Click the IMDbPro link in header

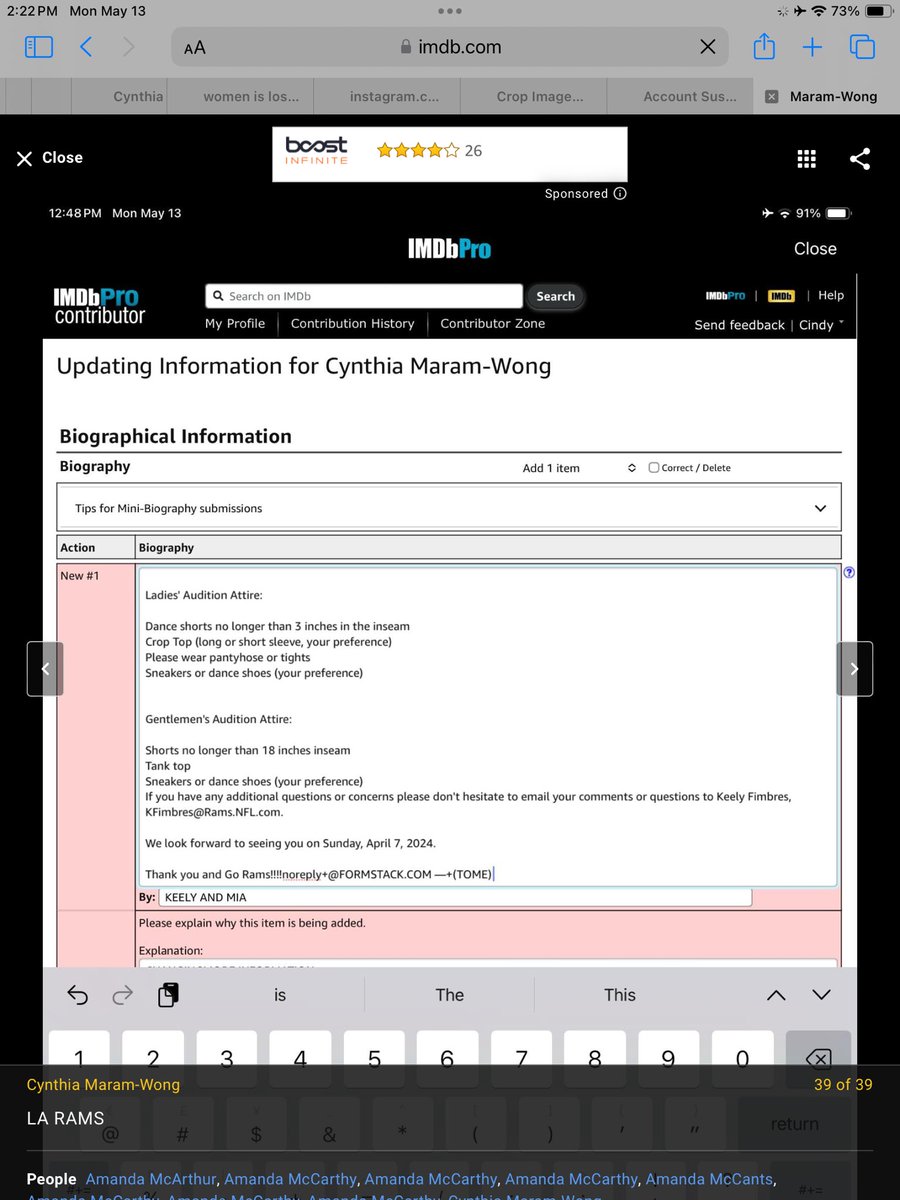pyautogui.click(x=725, y=296)
